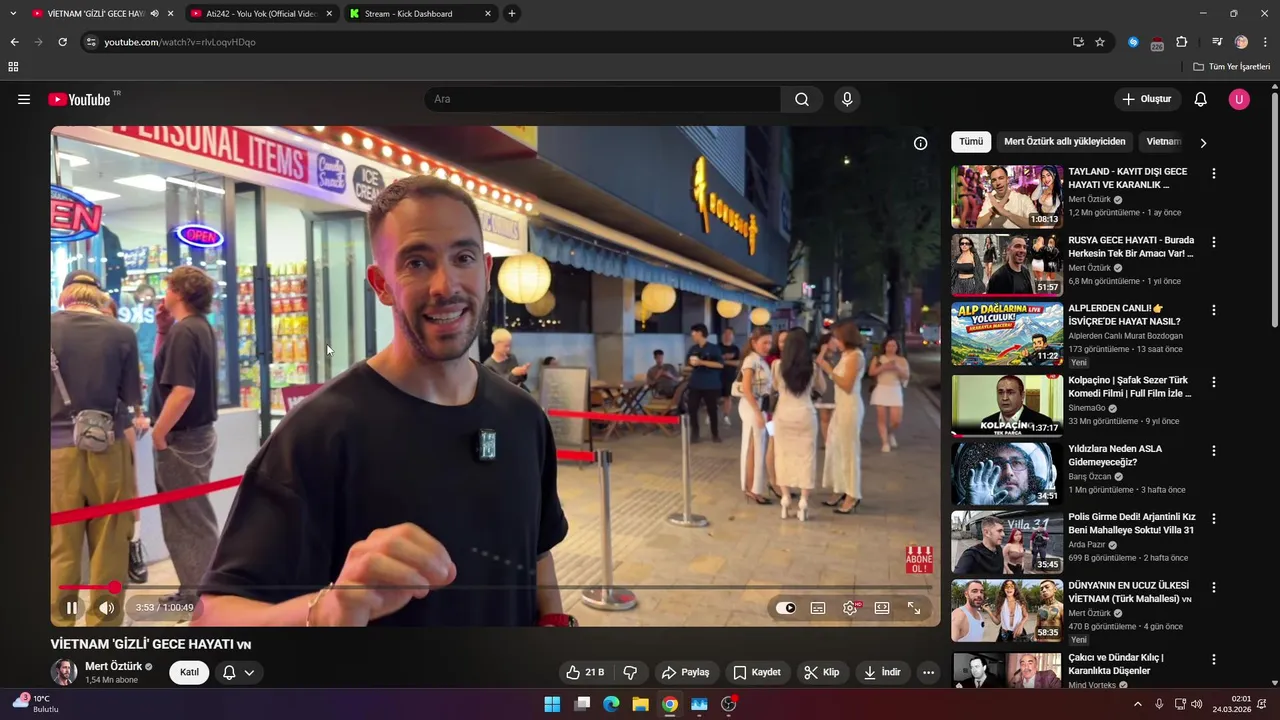Open Tüm Yer İşaretleri bookmarks folder
The width and height of the screenshot is (1280, 720).
click(x=1232, y=67)
